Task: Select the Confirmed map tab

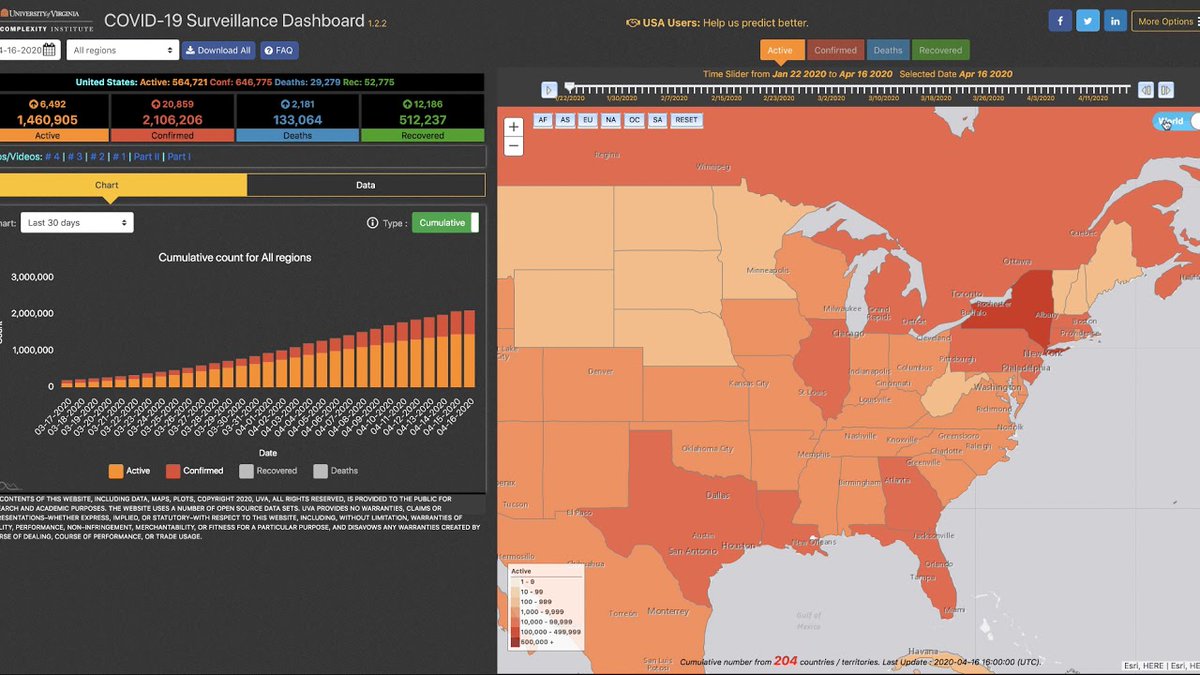Action: coord(835,50)
